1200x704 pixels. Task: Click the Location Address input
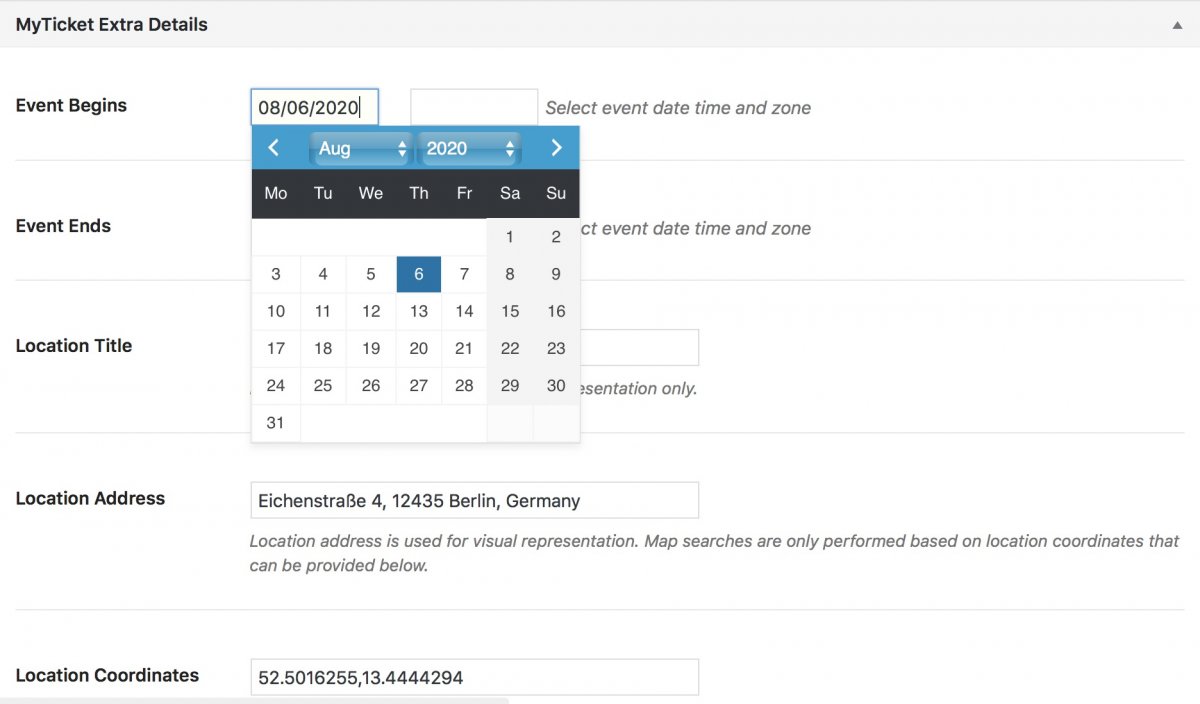pyautogui.click(x=473, y=500)
